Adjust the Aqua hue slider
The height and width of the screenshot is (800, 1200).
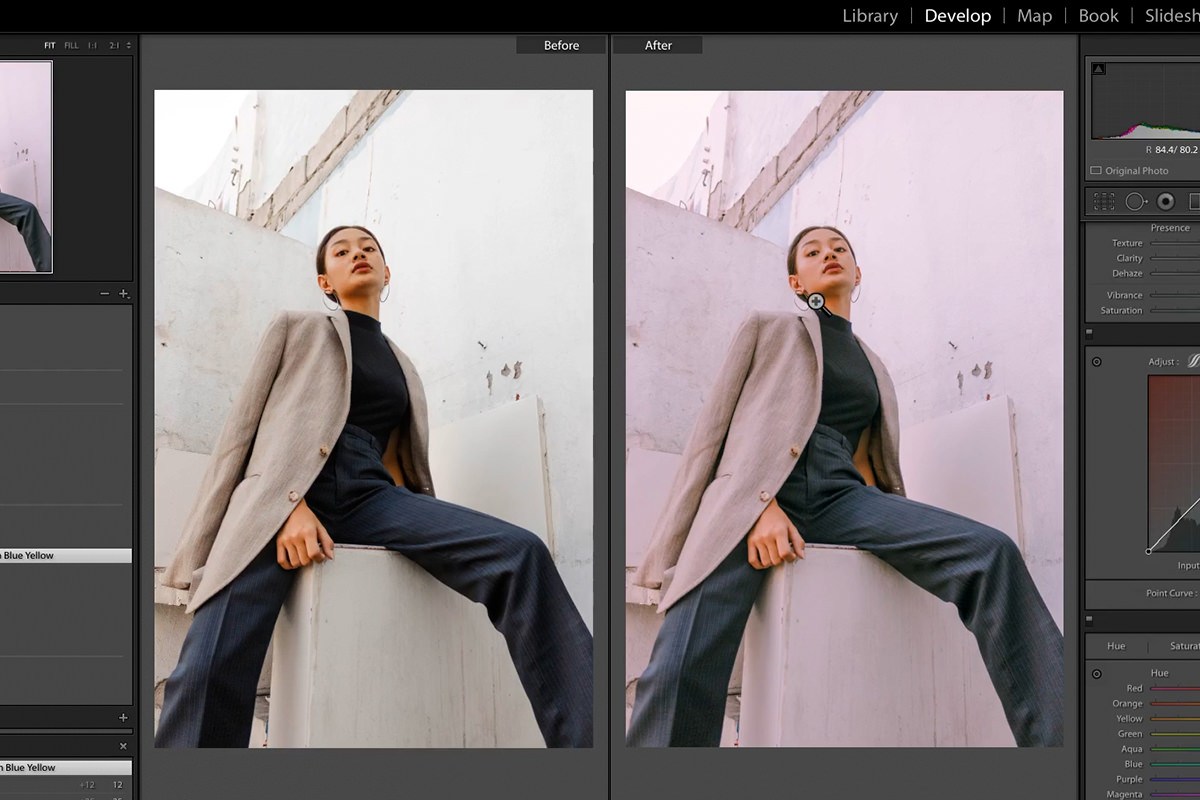1174,748
